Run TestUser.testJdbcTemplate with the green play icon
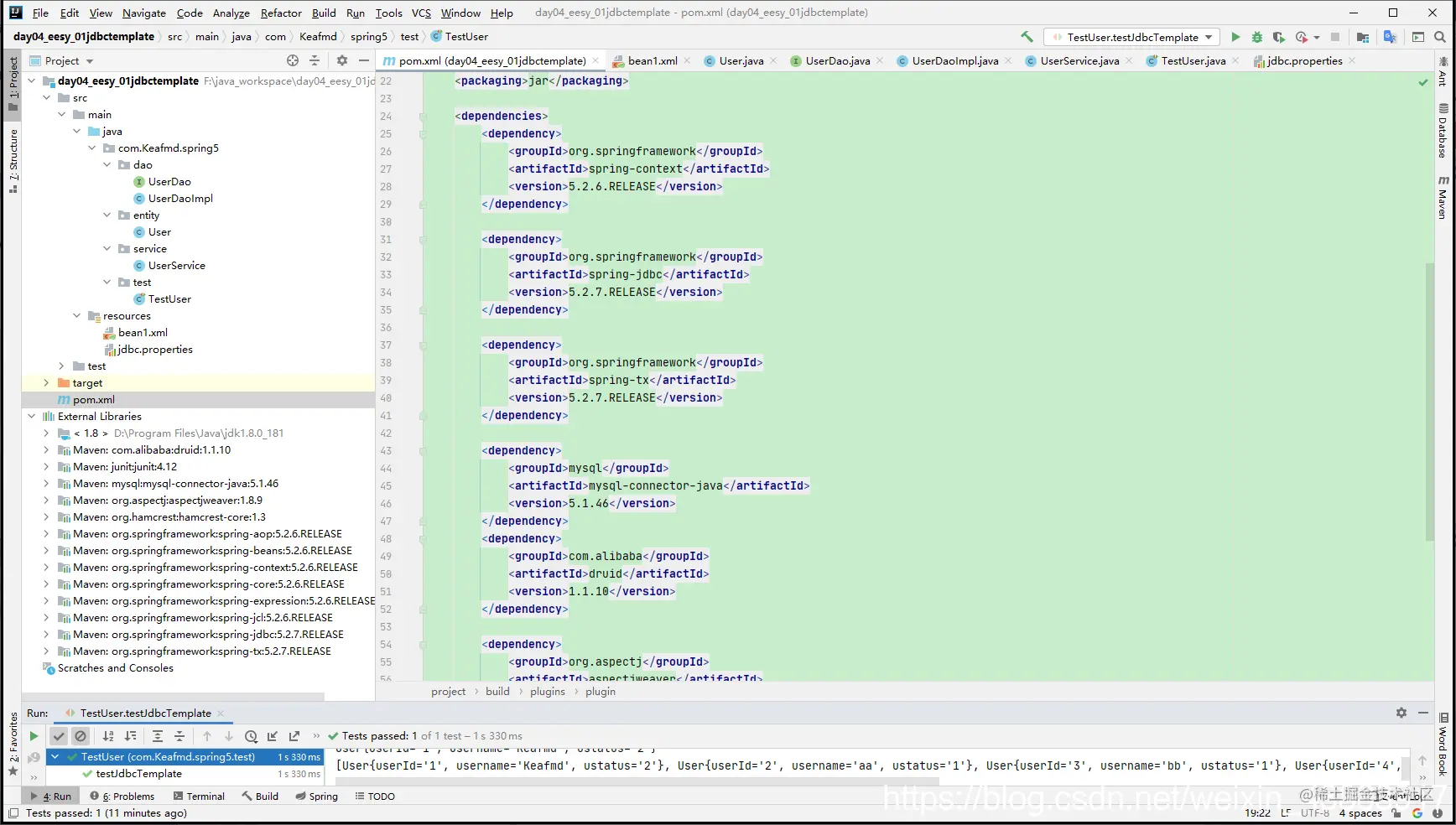 pyautogui.click(x=1235, y=37)
